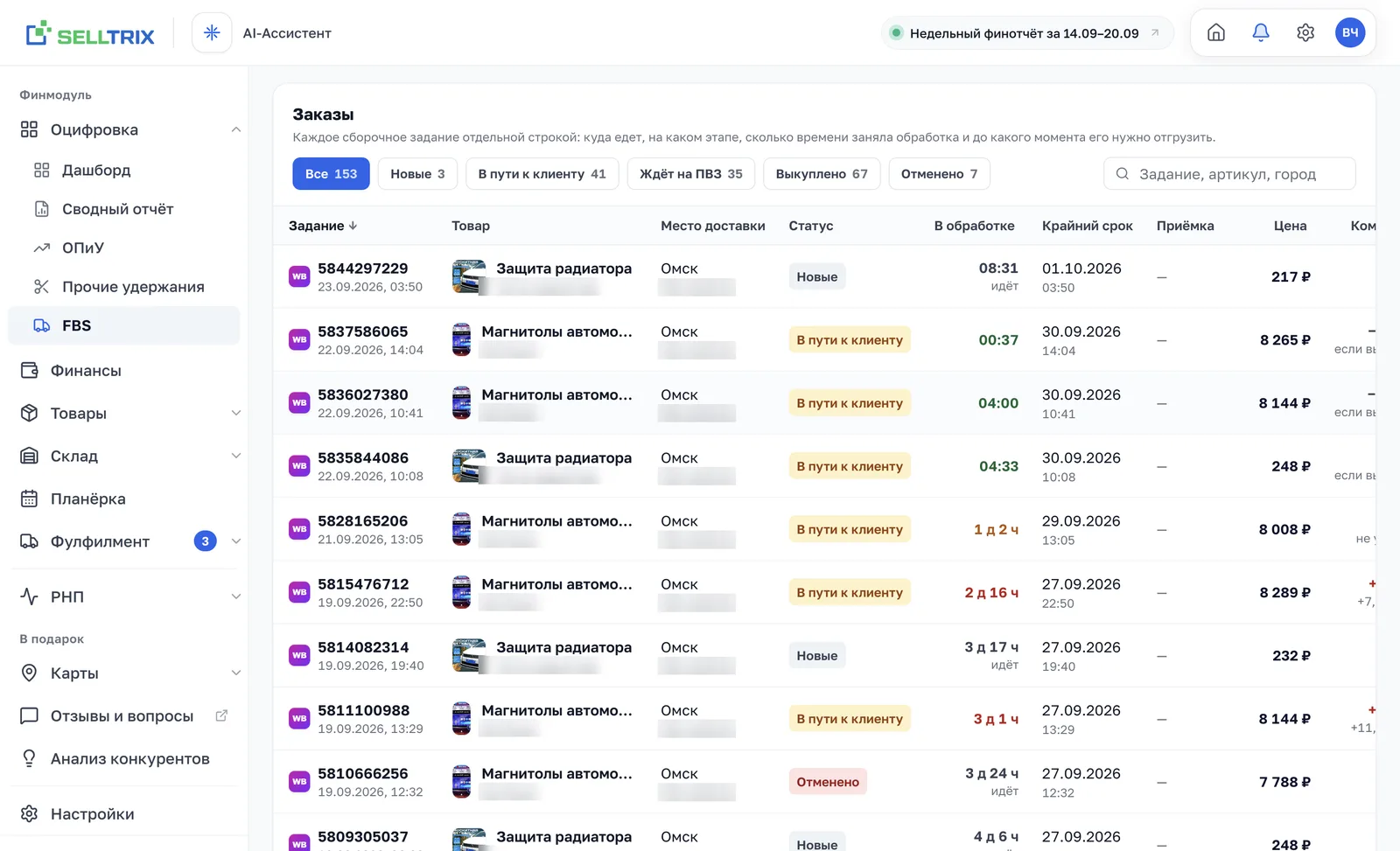This screenshot has width=1400, height=851.
Task: Click Фулфилмент badge showing 3
Action: (x=205, y=541)
